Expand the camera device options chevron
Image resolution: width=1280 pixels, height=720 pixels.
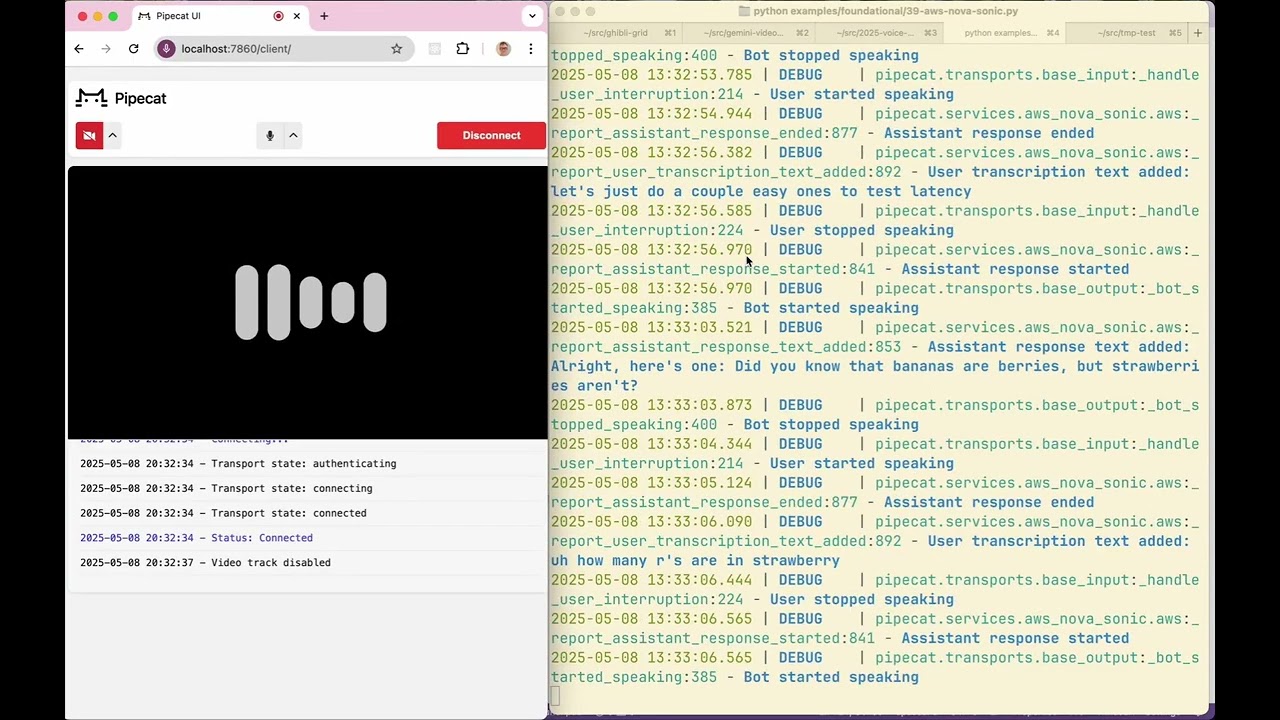click(113, 136)
